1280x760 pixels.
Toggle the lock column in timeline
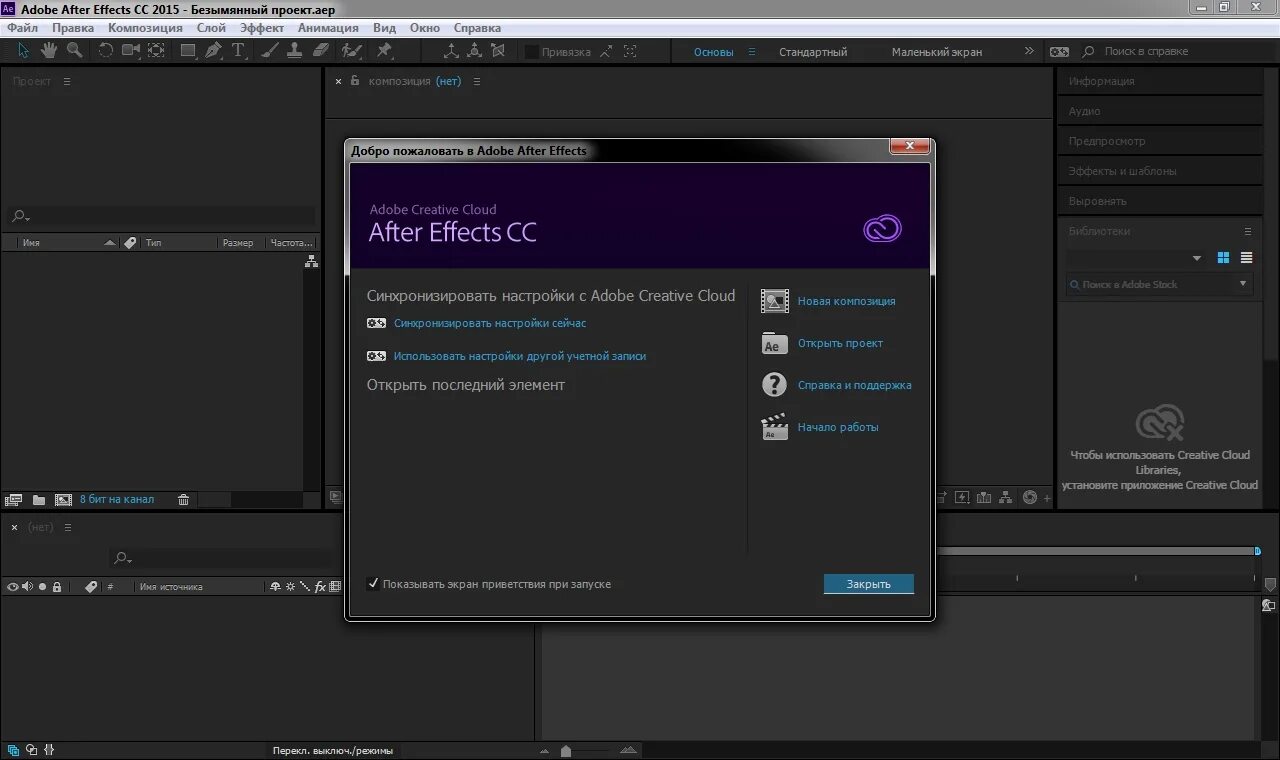pyautogui.click(x=57, y=587)
